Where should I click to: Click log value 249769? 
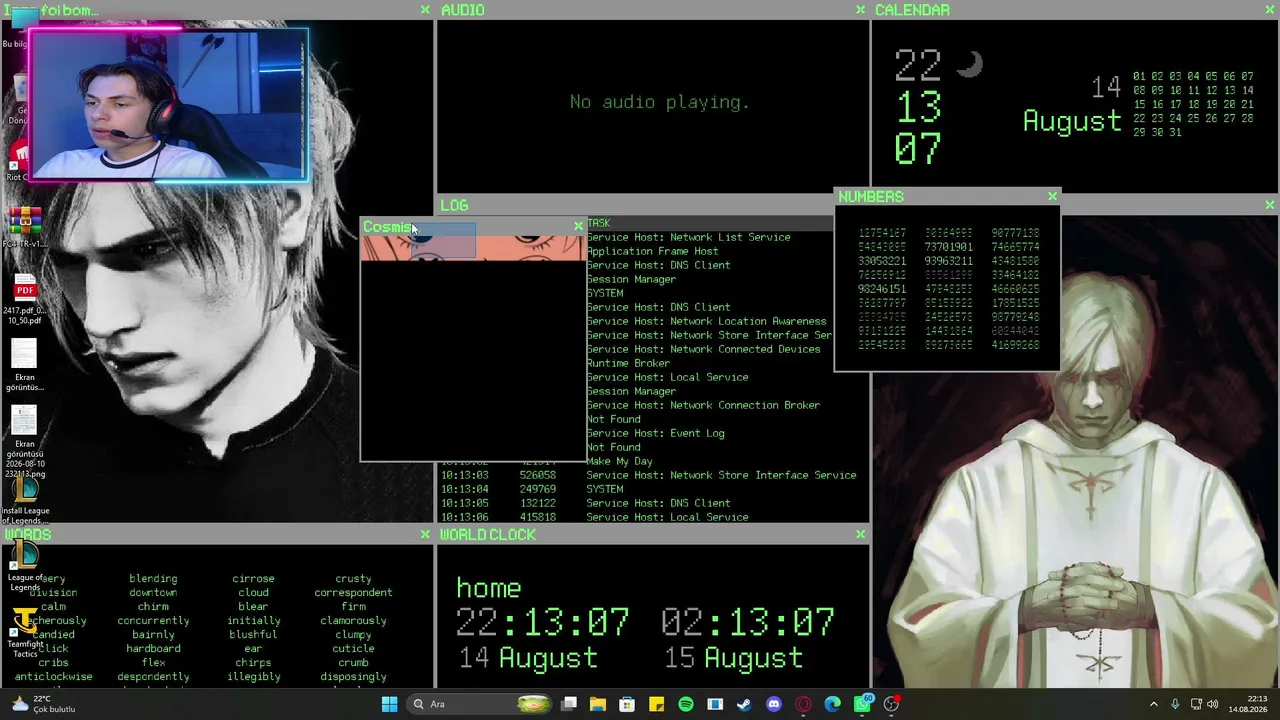coord(538,489)
